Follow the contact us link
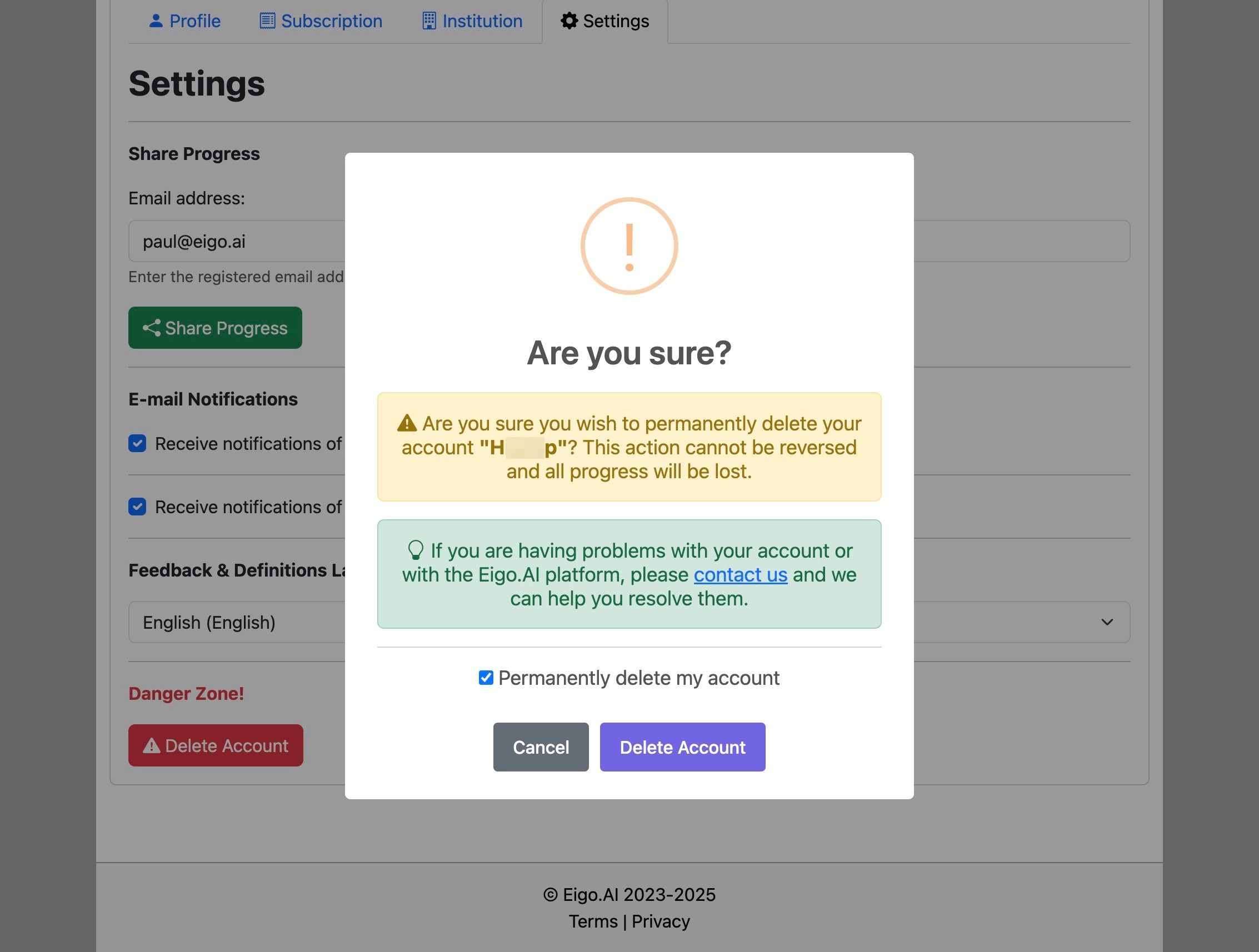The image size is (1259, 952). coord(741,575)
